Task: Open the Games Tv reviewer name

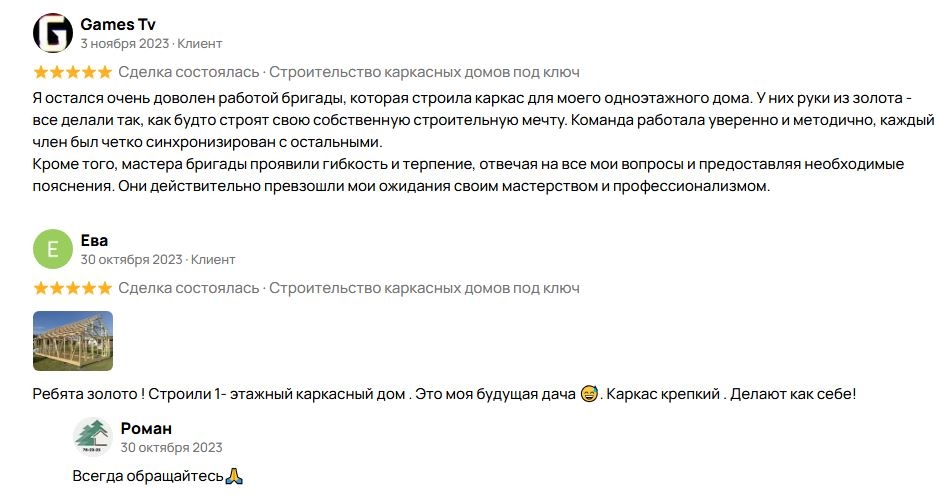Action: coord(117,24)
